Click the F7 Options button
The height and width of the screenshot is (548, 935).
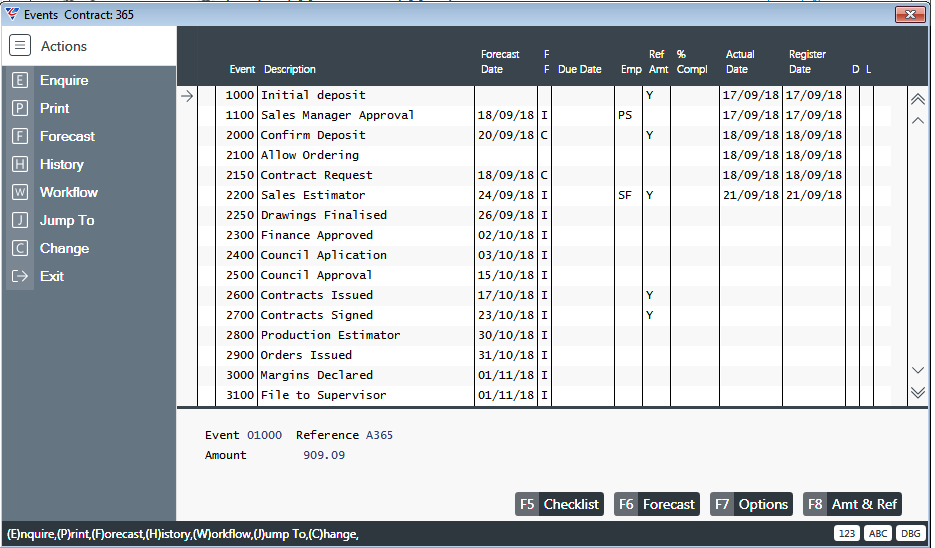[751, 504]
